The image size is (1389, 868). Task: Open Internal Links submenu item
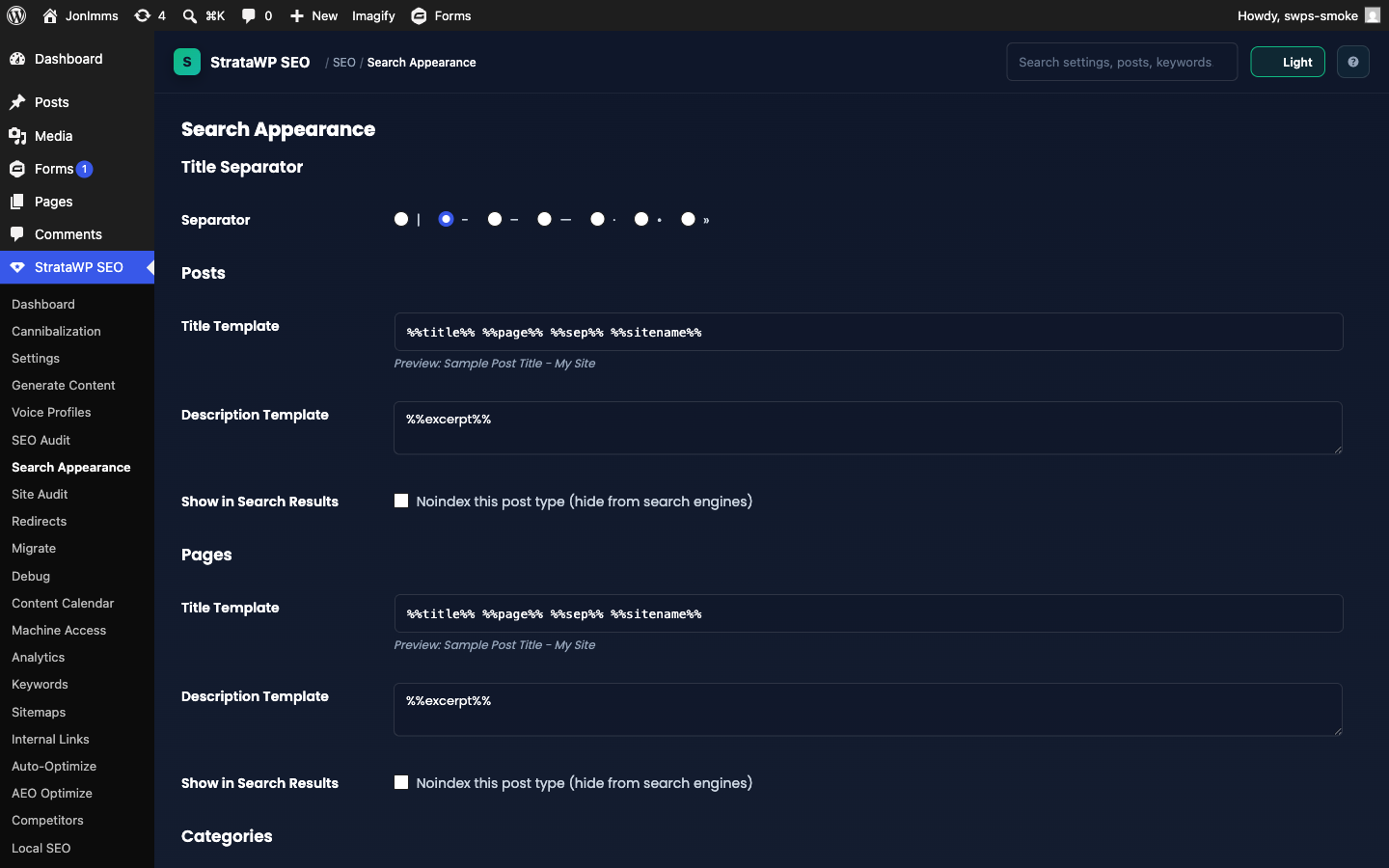point(50,739)
